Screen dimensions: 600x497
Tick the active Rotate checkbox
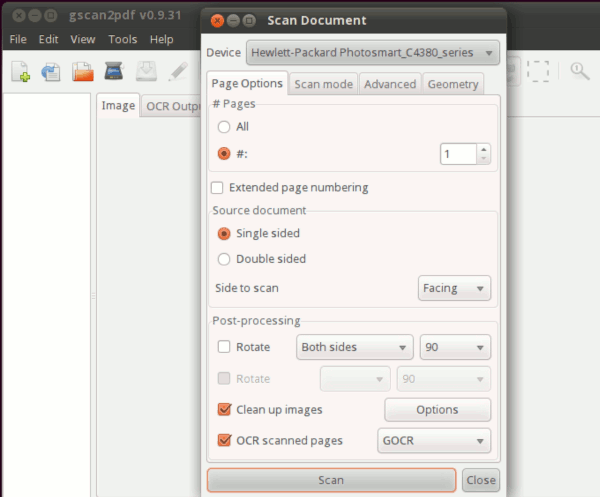point(224,347)
